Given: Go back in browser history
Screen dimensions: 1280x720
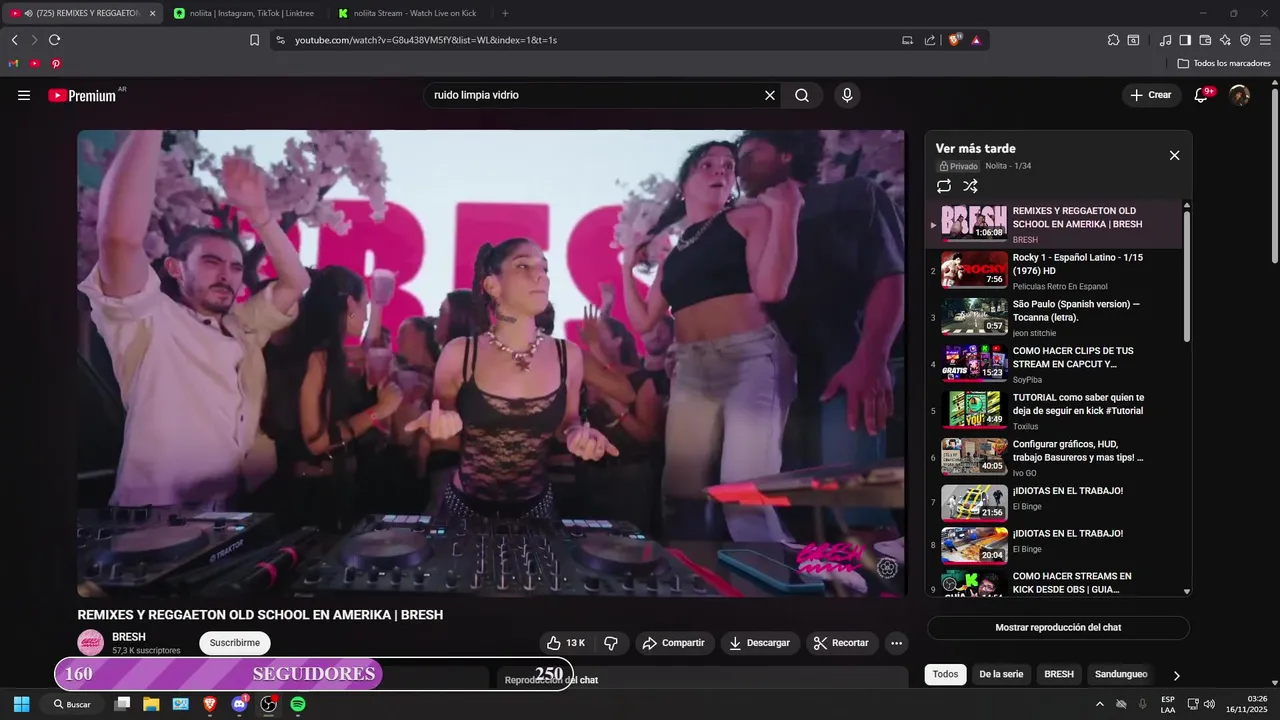Looking at the screenshot, I should (x=14, y=40).
